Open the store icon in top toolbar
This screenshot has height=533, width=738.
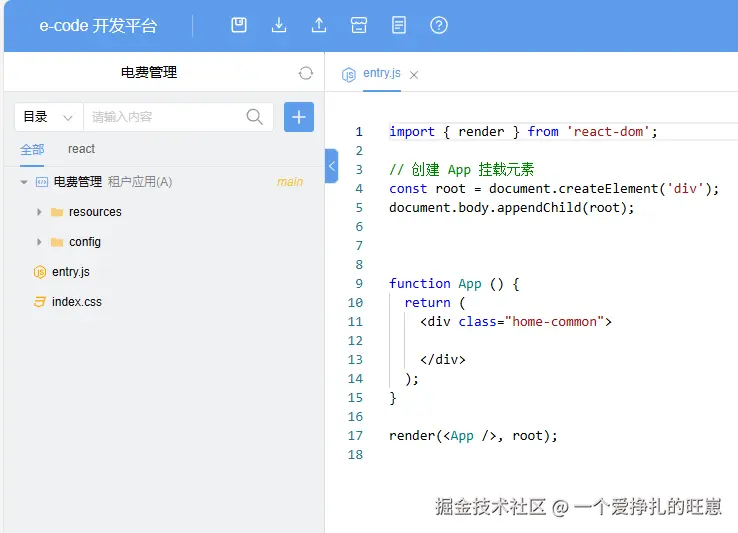click(359, 25)
